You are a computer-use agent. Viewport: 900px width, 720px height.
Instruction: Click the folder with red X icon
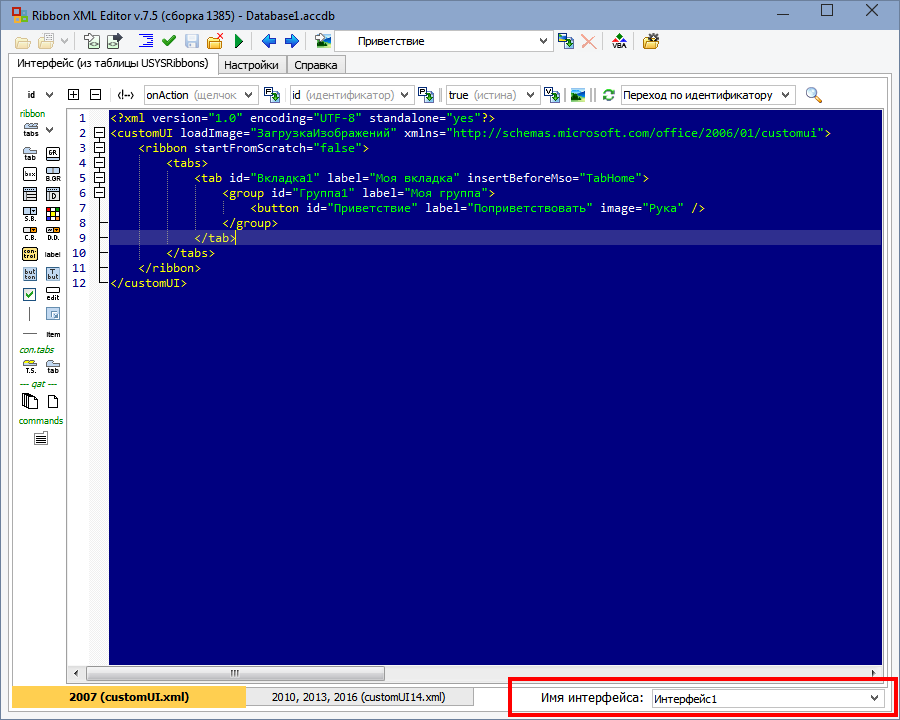pos(215,41)
